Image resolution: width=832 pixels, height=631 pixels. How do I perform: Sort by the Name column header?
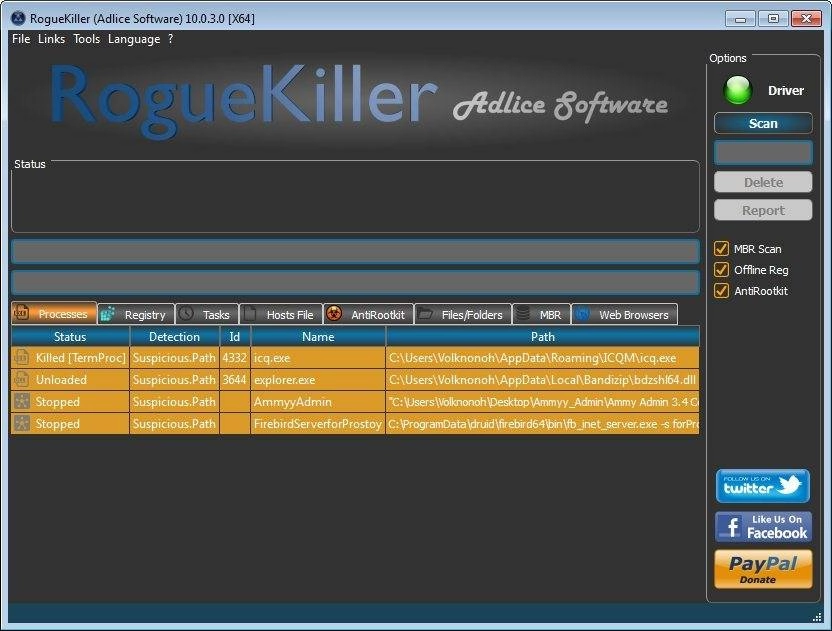(318, 336)
